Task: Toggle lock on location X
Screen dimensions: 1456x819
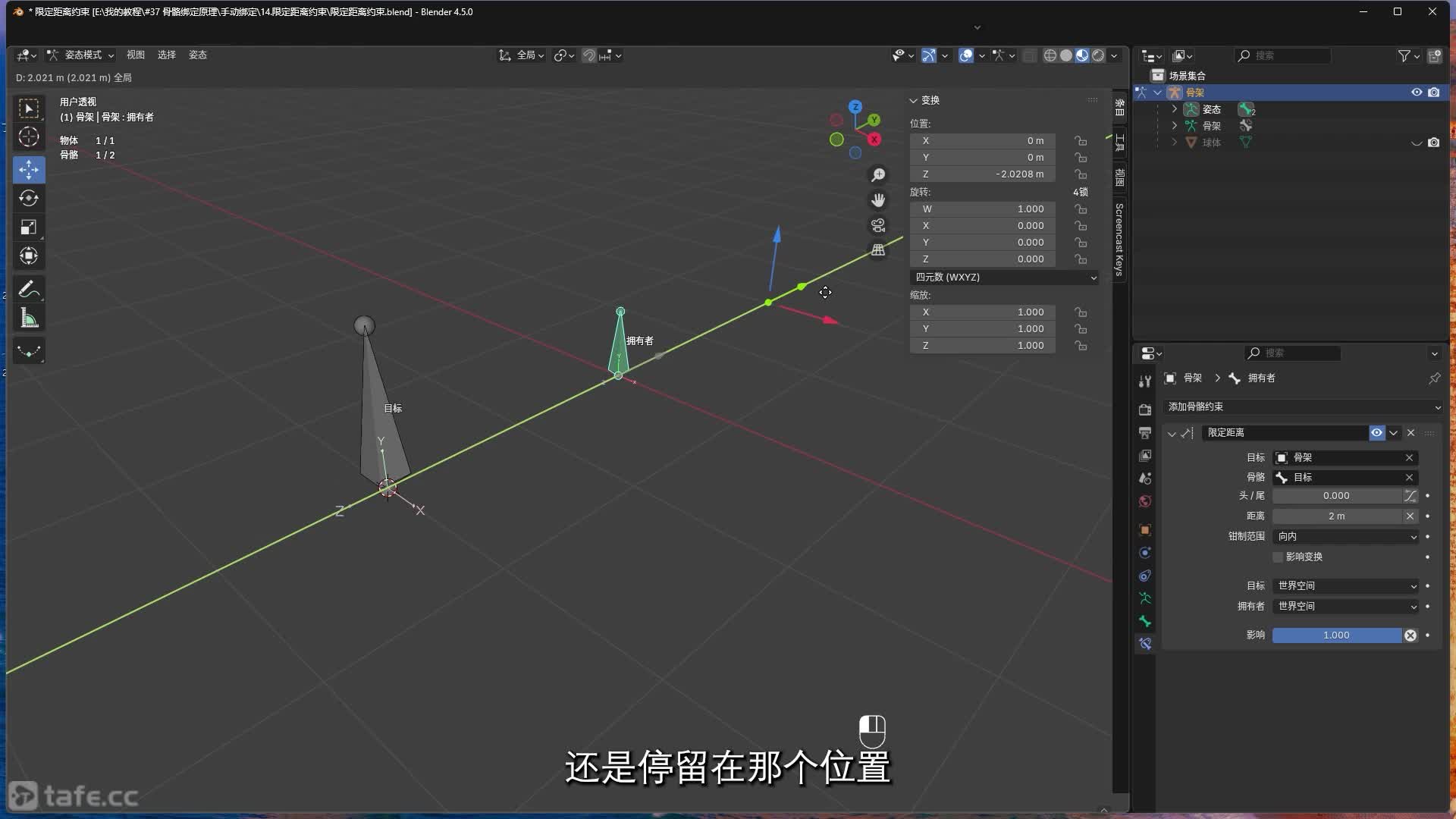Action: point(1081,141)
